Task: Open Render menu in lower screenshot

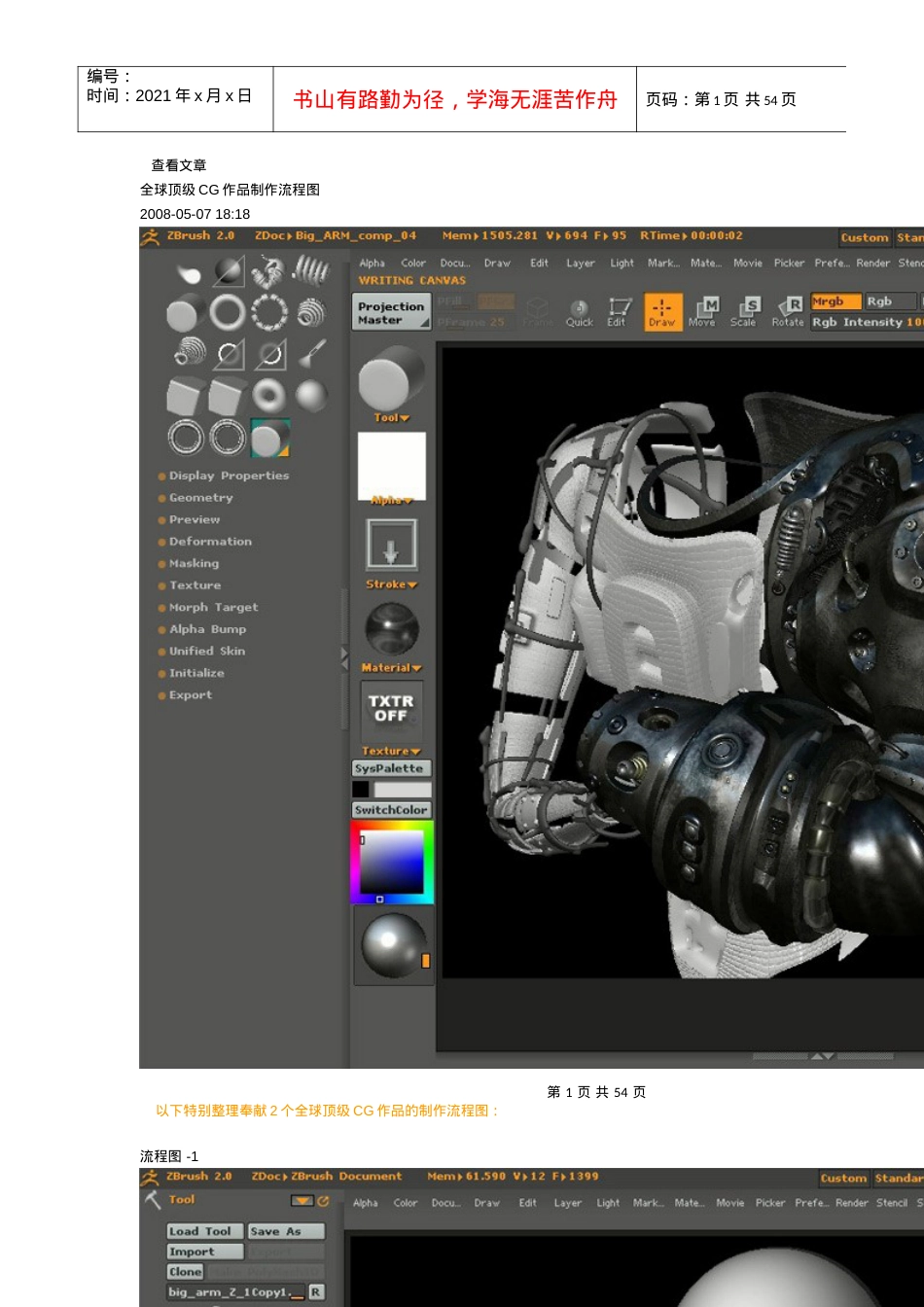Action: 852,1203
